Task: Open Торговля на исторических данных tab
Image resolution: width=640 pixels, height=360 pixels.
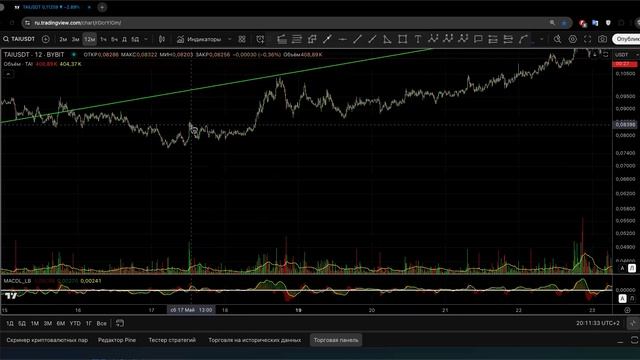Action: 255,340
